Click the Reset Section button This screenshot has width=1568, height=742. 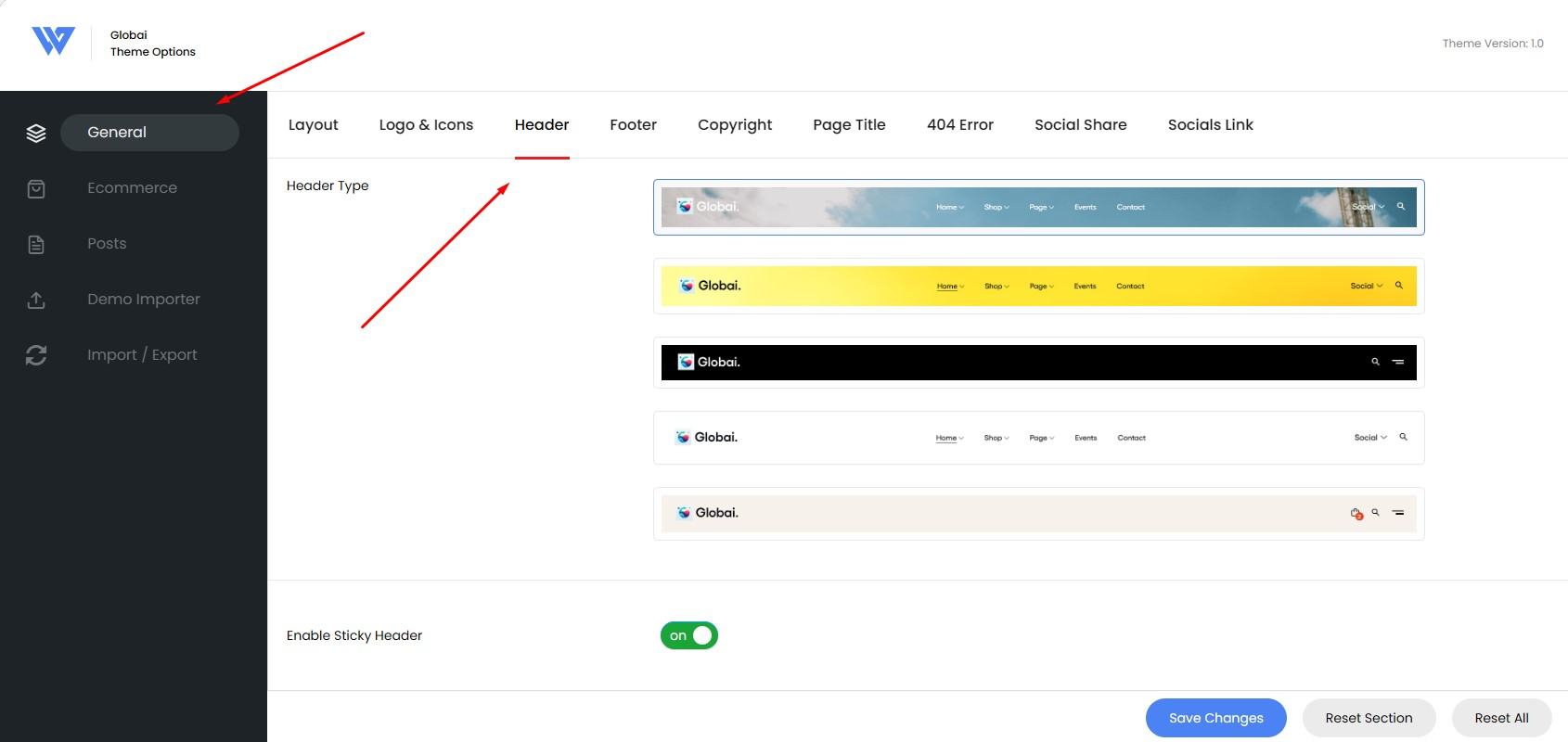[1369, 718]
